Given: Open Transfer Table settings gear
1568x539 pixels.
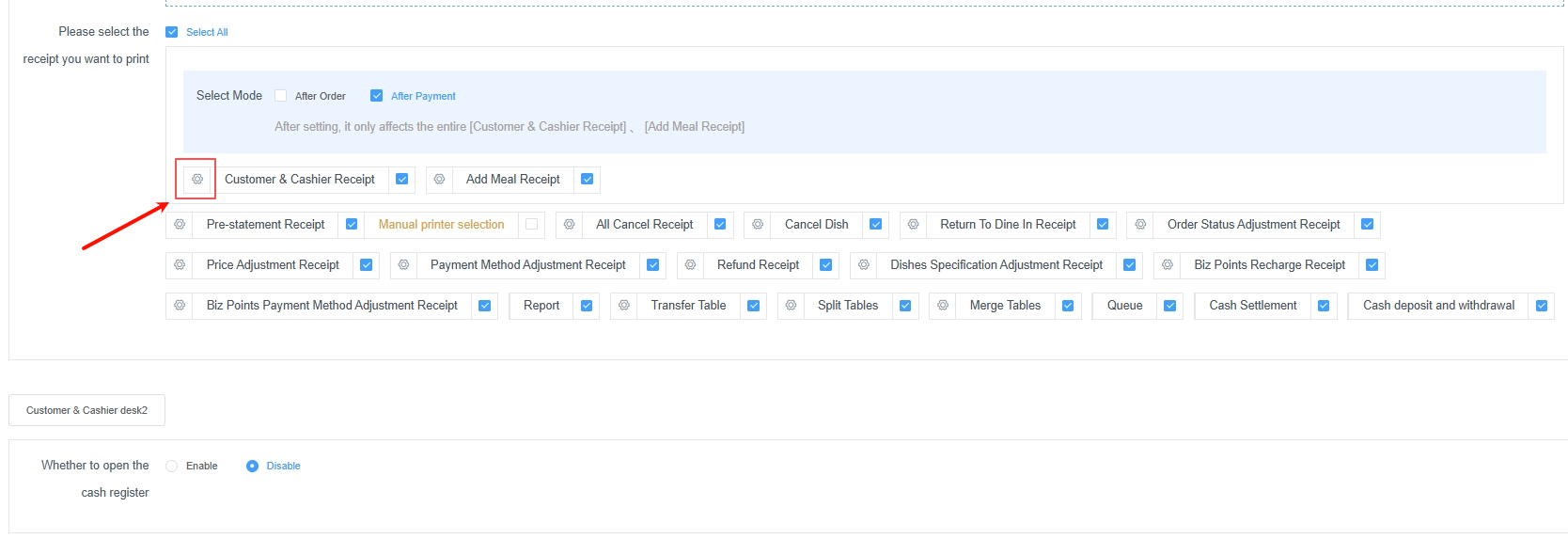Looking at the screenshot, I should tap(624, 305).
